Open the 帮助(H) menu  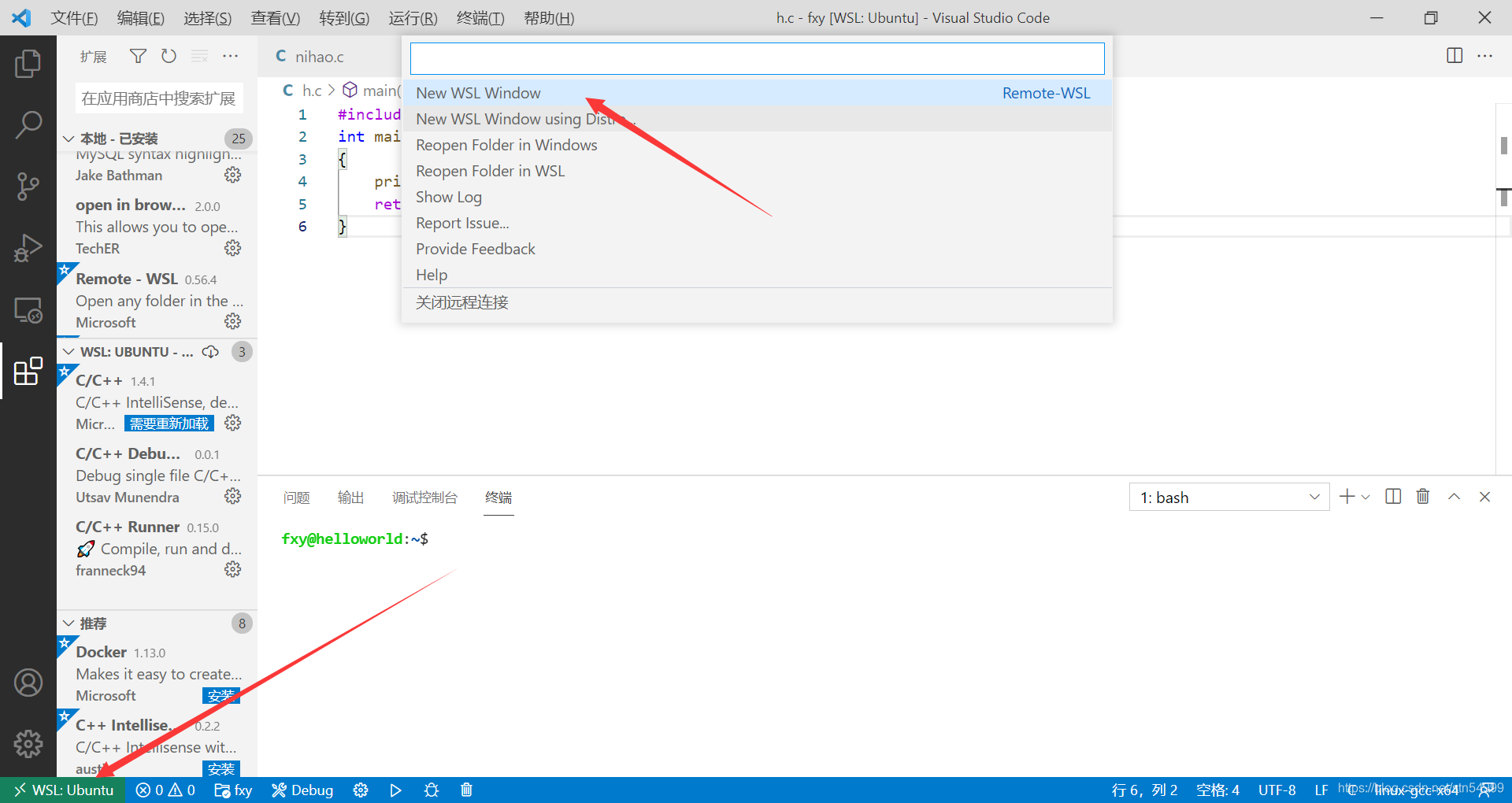point(549,17)
